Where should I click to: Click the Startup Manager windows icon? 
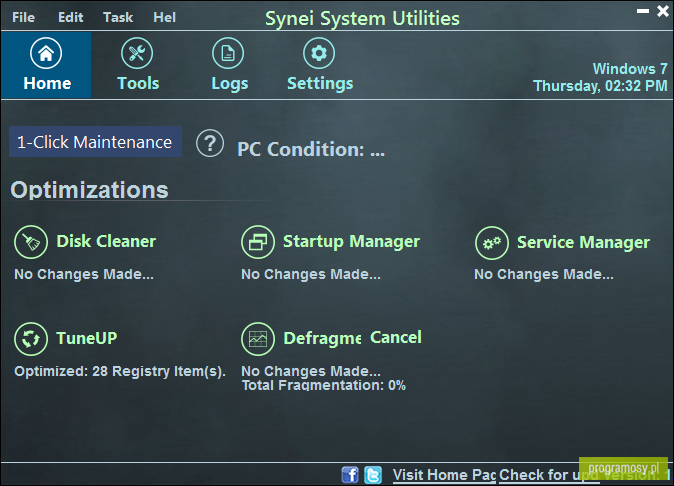[258, 242]
